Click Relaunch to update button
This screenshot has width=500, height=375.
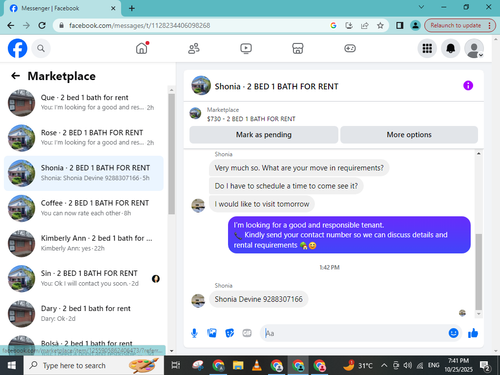click(x=460, y=26)
